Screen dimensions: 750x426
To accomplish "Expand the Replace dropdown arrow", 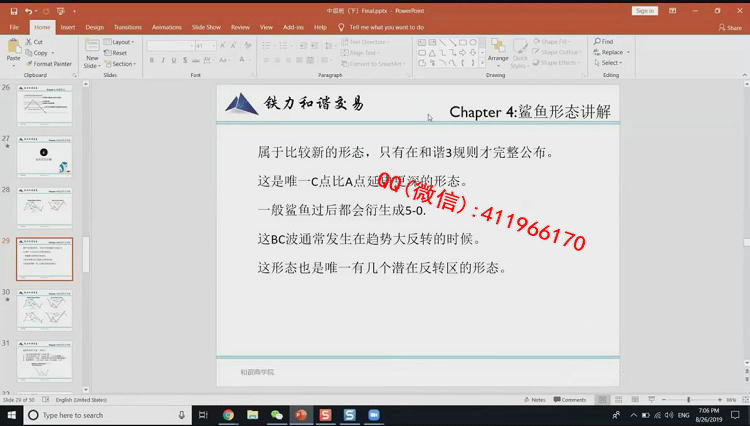I will point(628,52).
